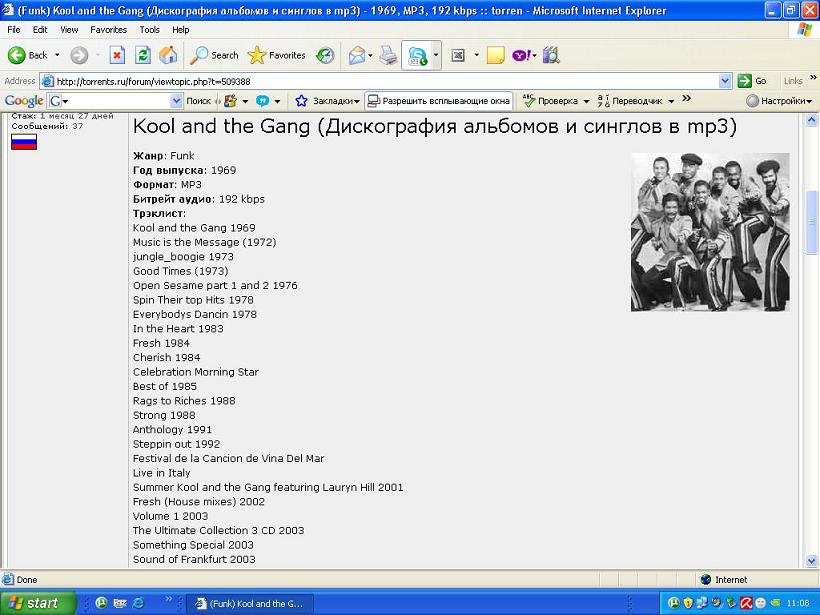Click Разрешить всплывающие окна button

pyautogui.click(x=439, y=101)
